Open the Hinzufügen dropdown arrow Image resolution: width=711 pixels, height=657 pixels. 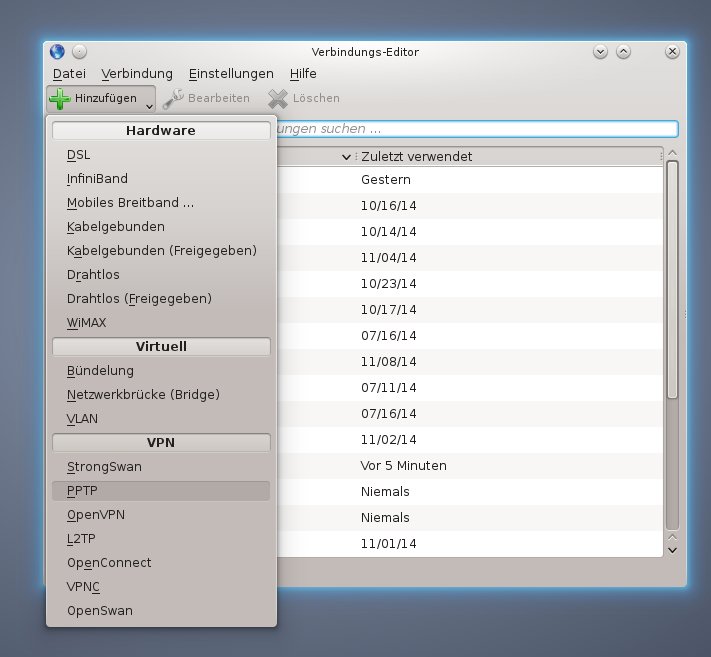tap(148, 102)
